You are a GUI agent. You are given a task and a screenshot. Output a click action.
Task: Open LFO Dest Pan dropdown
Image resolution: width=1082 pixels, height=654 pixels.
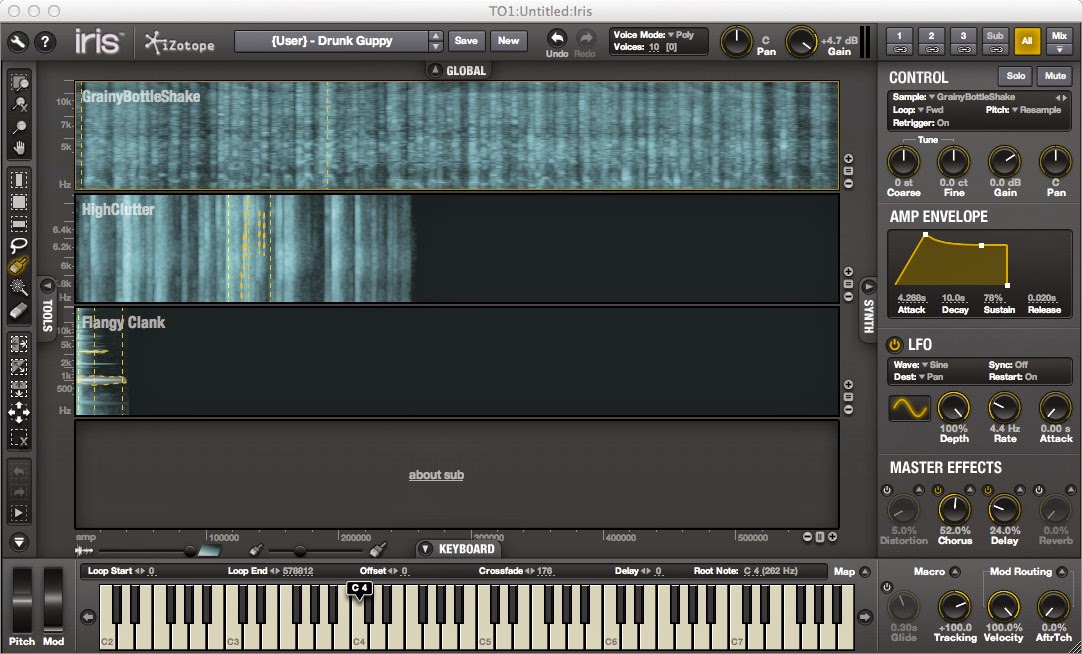coord(930,377)
